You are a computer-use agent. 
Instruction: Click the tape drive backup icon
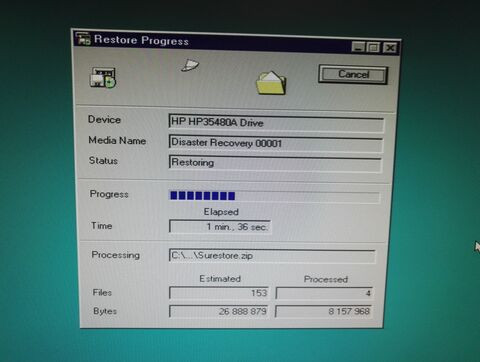(103, 78)
